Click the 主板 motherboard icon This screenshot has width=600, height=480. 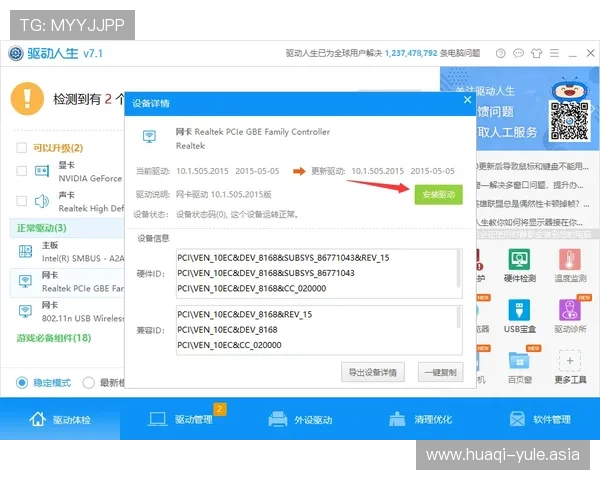click(26, 251)
